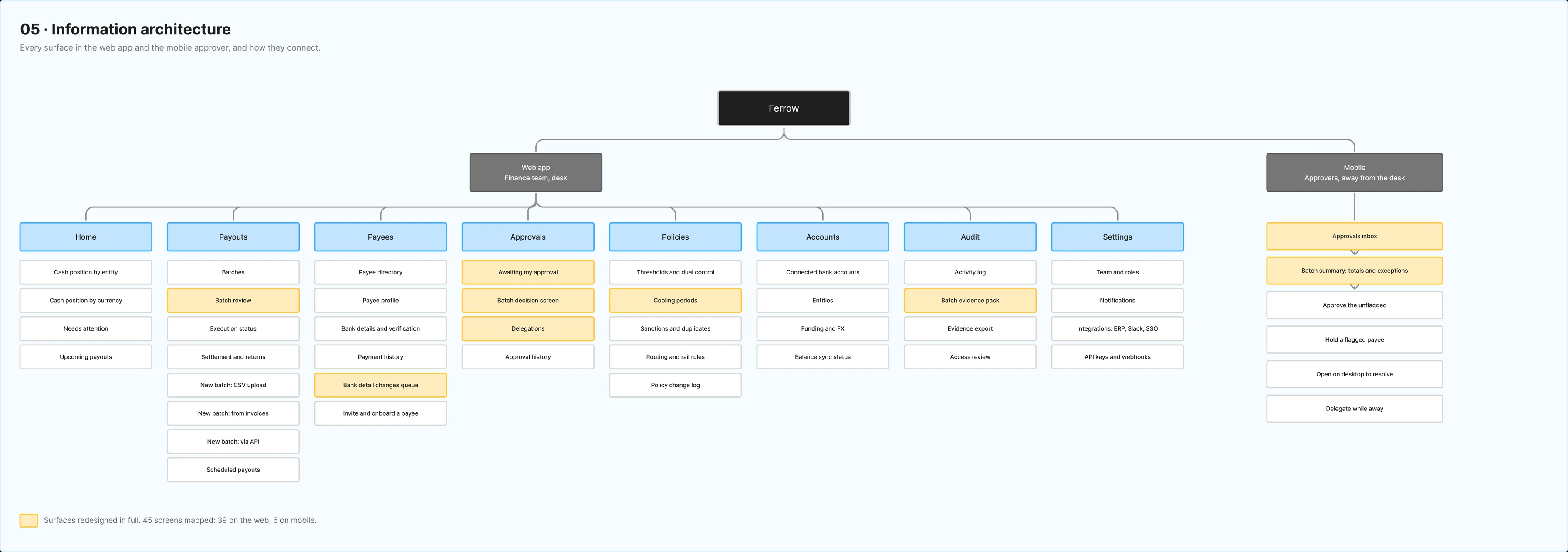1568x552 pixels.
Task: Click the legend's yellow redesigned swatch
Action: coord(29,520)
